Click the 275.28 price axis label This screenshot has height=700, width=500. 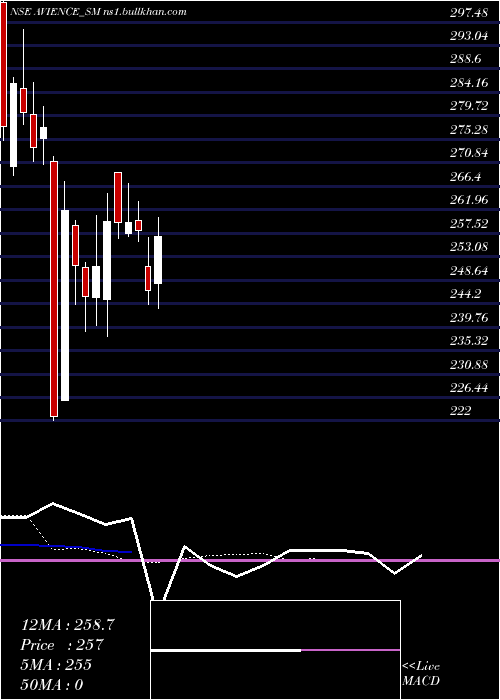tap(469, 130)
